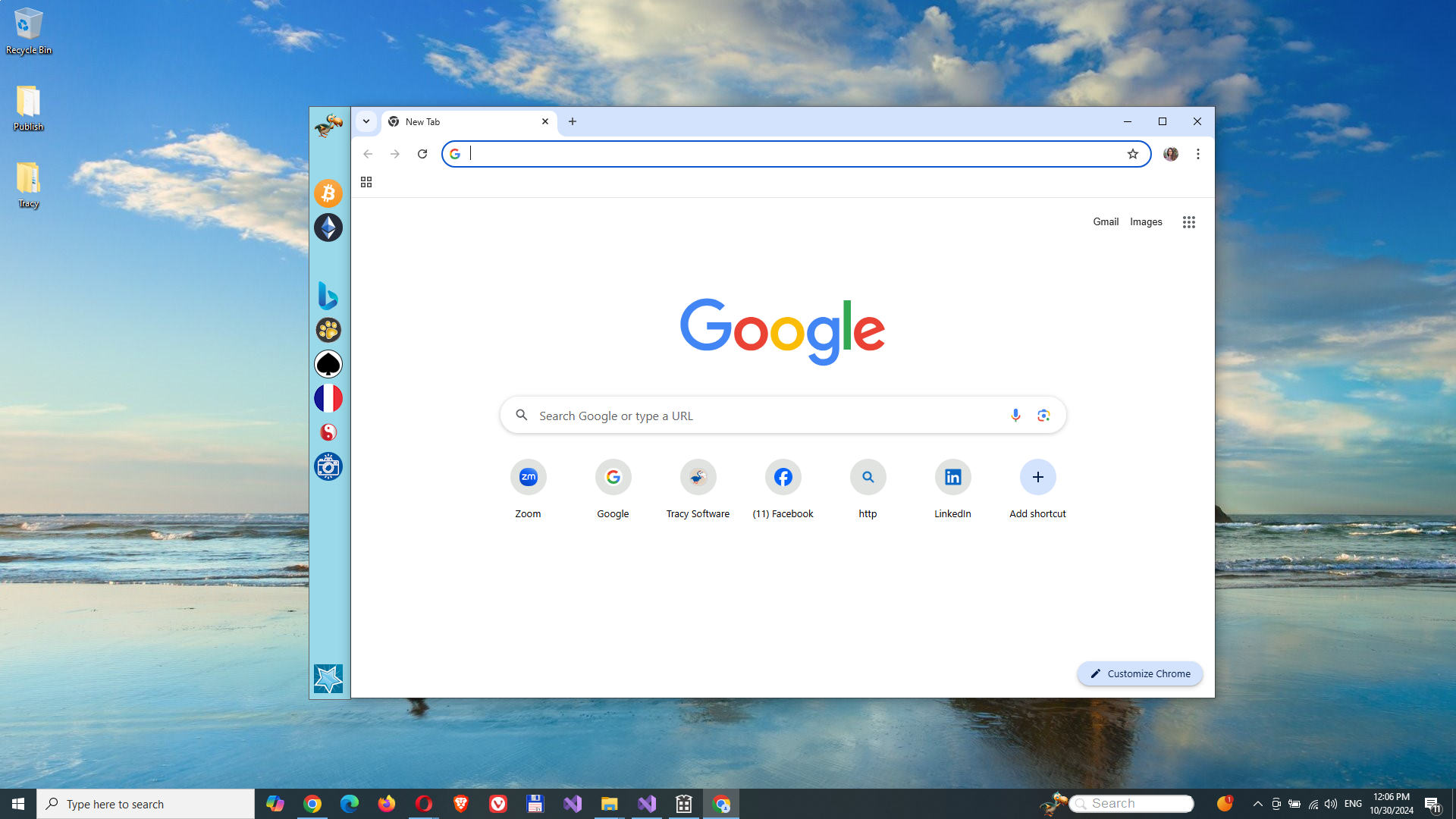Open the black spade sidebar icon

click(328, 364)
